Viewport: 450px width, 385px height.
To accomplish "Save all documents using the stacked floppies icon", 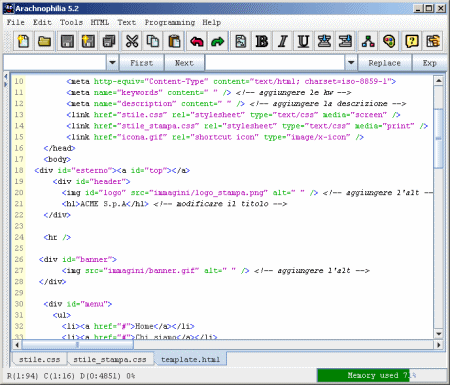I will coord(109,41).
